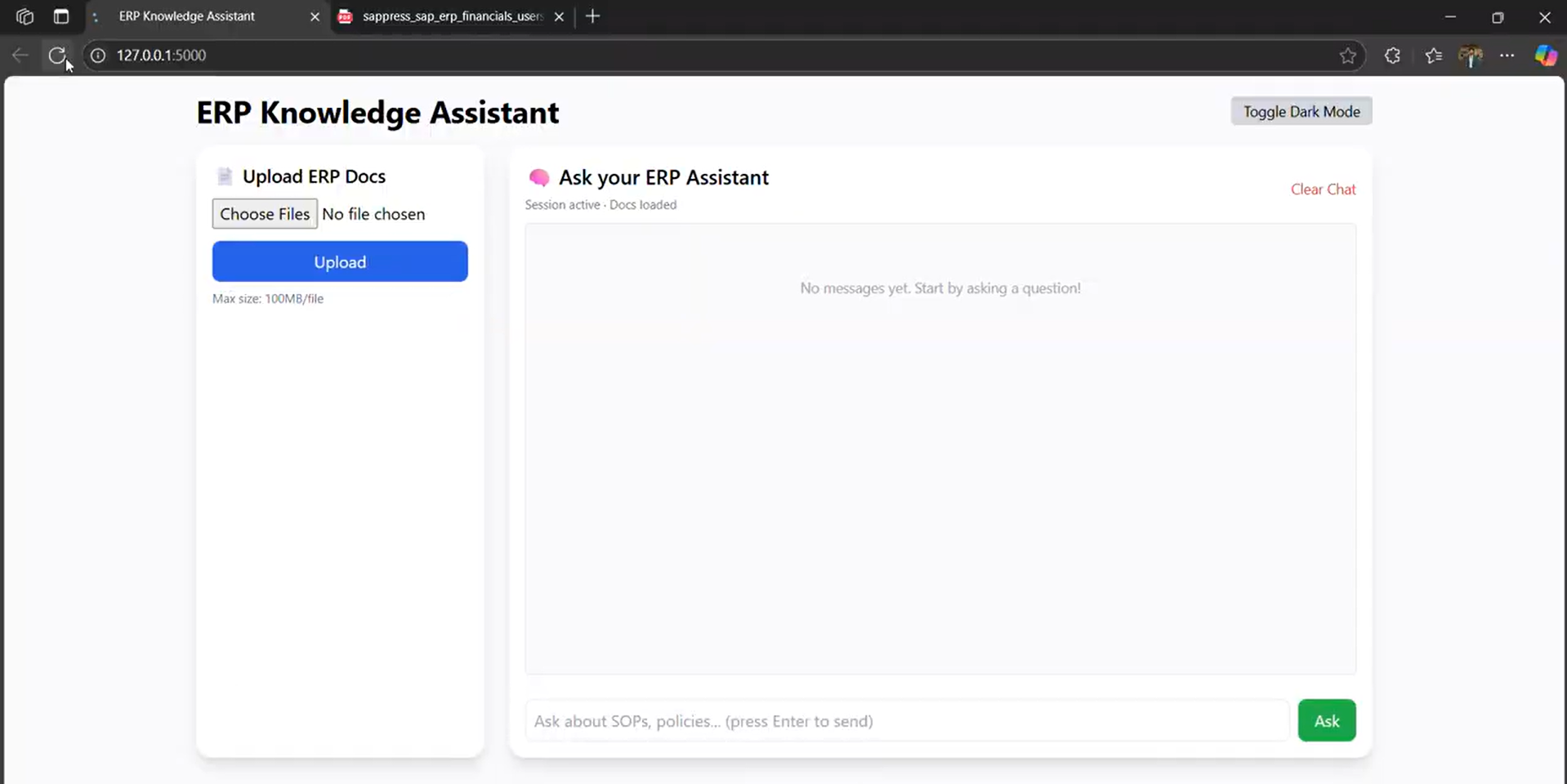The width and height of the screenshot is (1567, 784).
Task: Bookmark page with the star icon
Action: coord(1347,56)
